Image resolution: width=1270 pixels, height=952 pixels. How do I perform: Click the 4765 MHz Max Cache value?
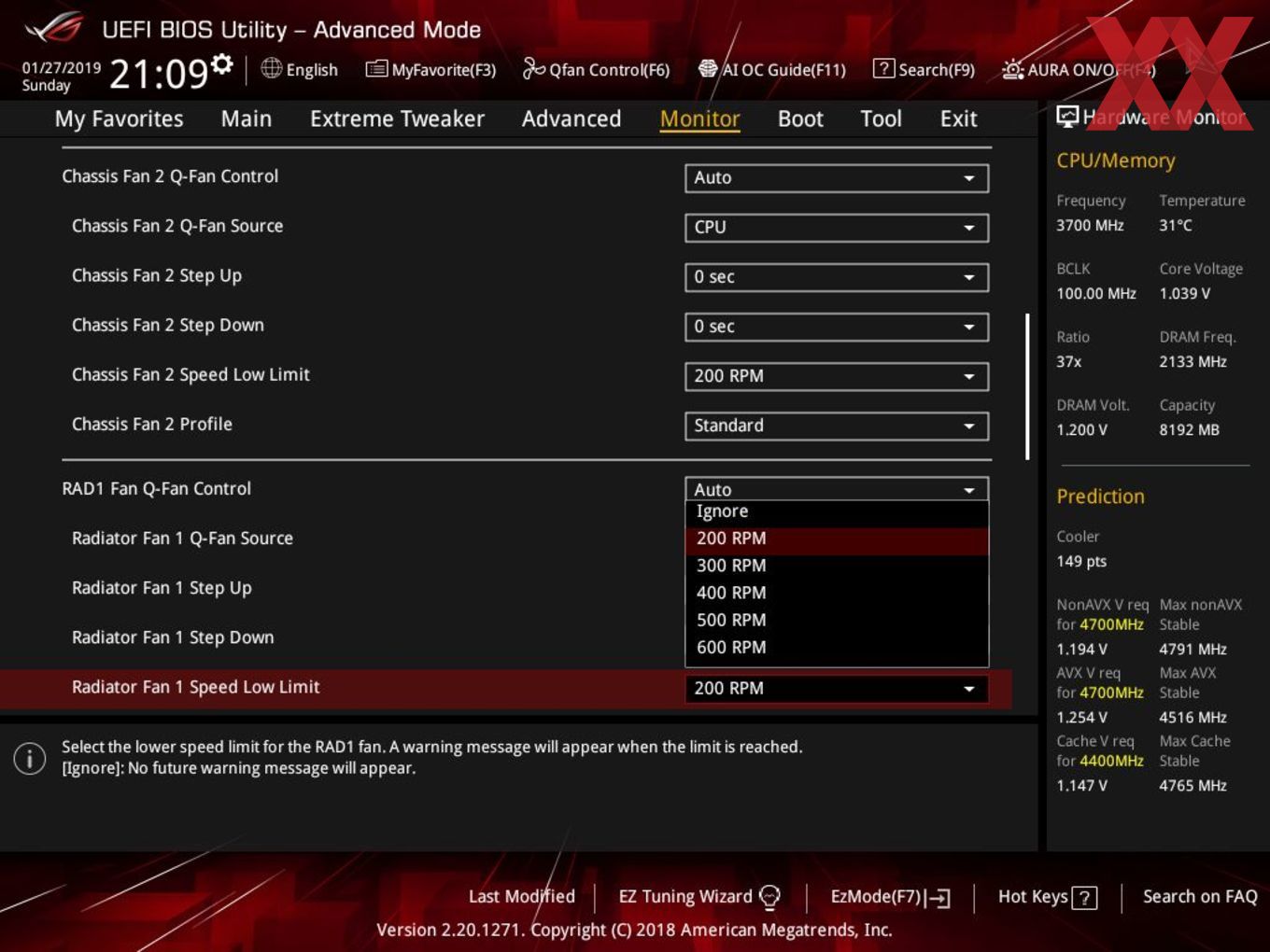tap(1192, 786)
